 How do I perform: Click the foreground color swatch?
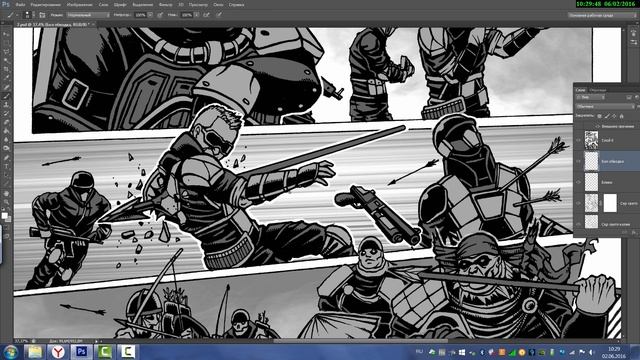point(5,216)
